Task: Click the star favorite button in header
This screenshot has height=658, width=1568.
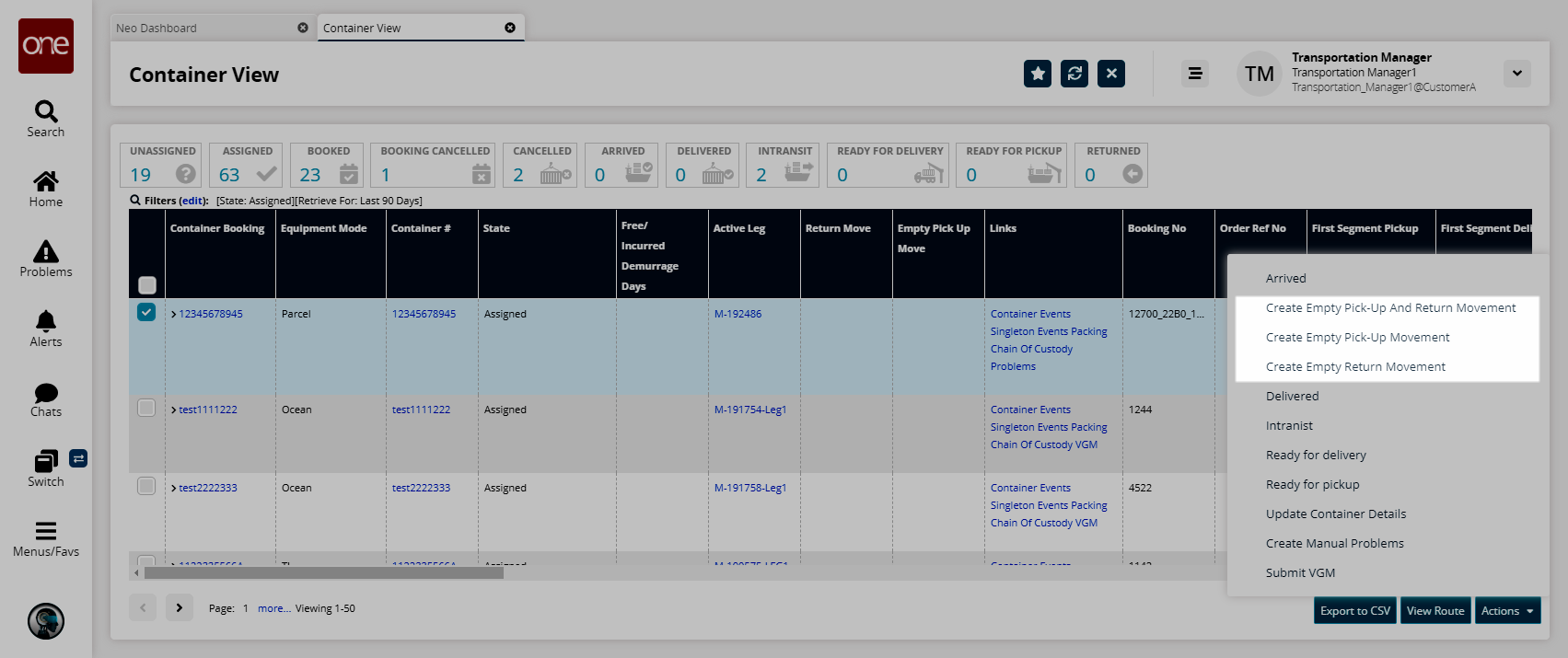Action: point(1038,74)
